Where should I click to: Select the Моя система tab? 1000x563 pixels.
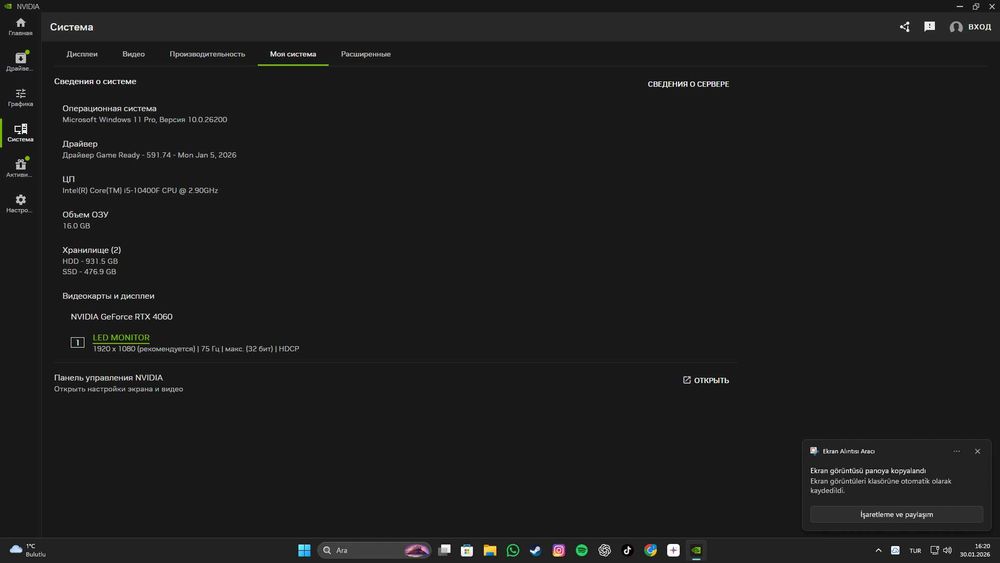tap(293, 54)
